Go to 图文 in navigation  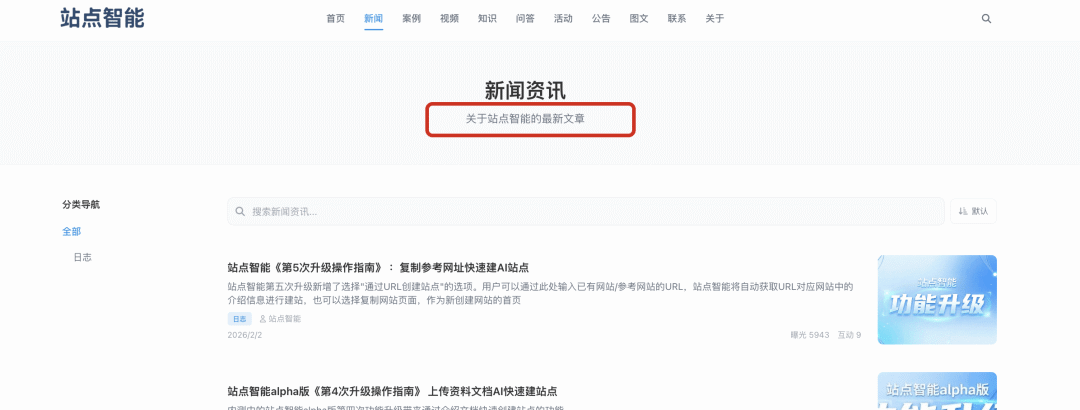(638, 19)
